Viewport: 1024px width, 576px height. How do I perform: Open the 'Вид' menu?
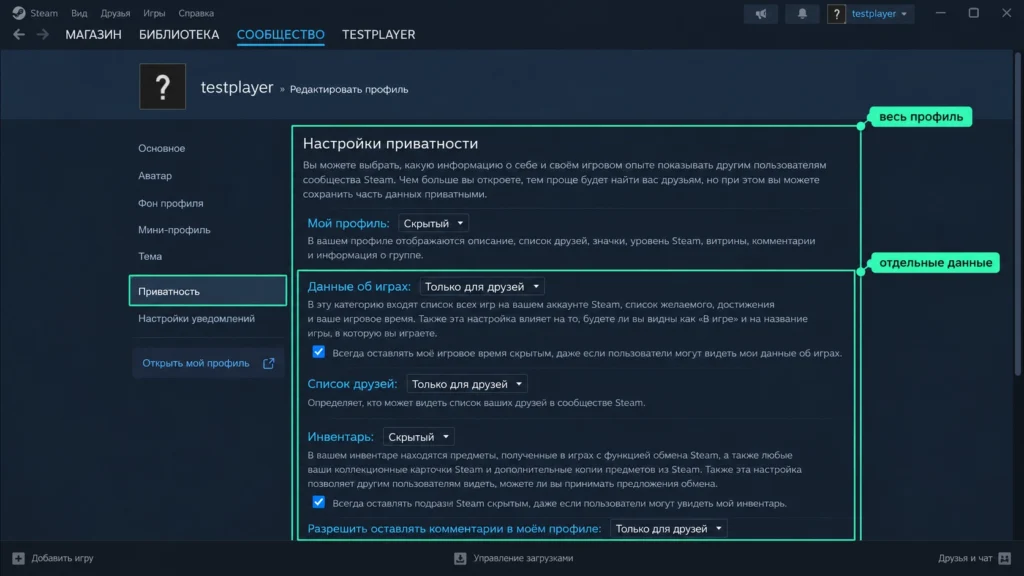pyautogui.click(x=79, y=13)
